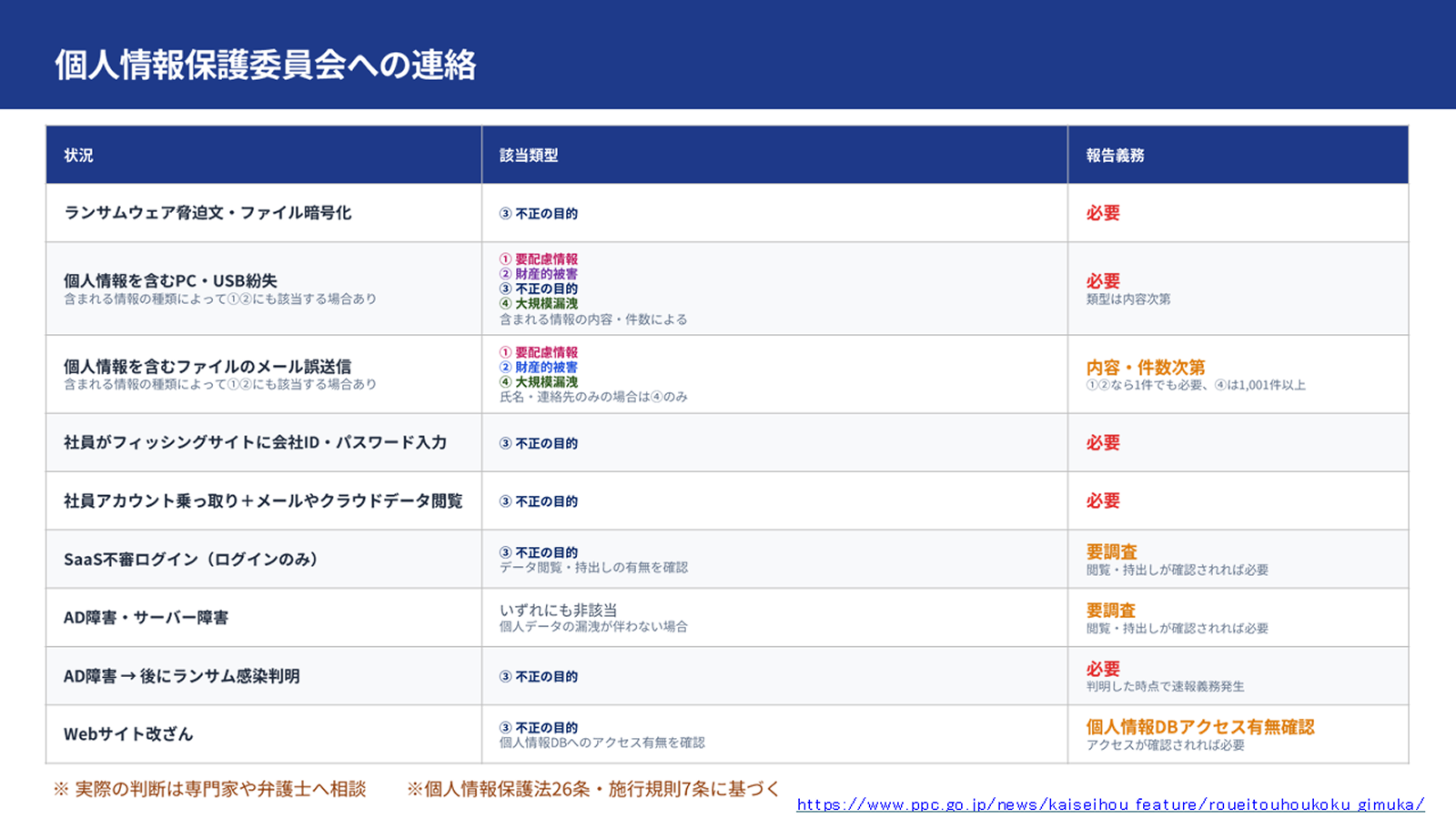Select 個人情報を含むPC・USB紛失 cell text
Screen dimensions: 1456x819
(170, 280)
